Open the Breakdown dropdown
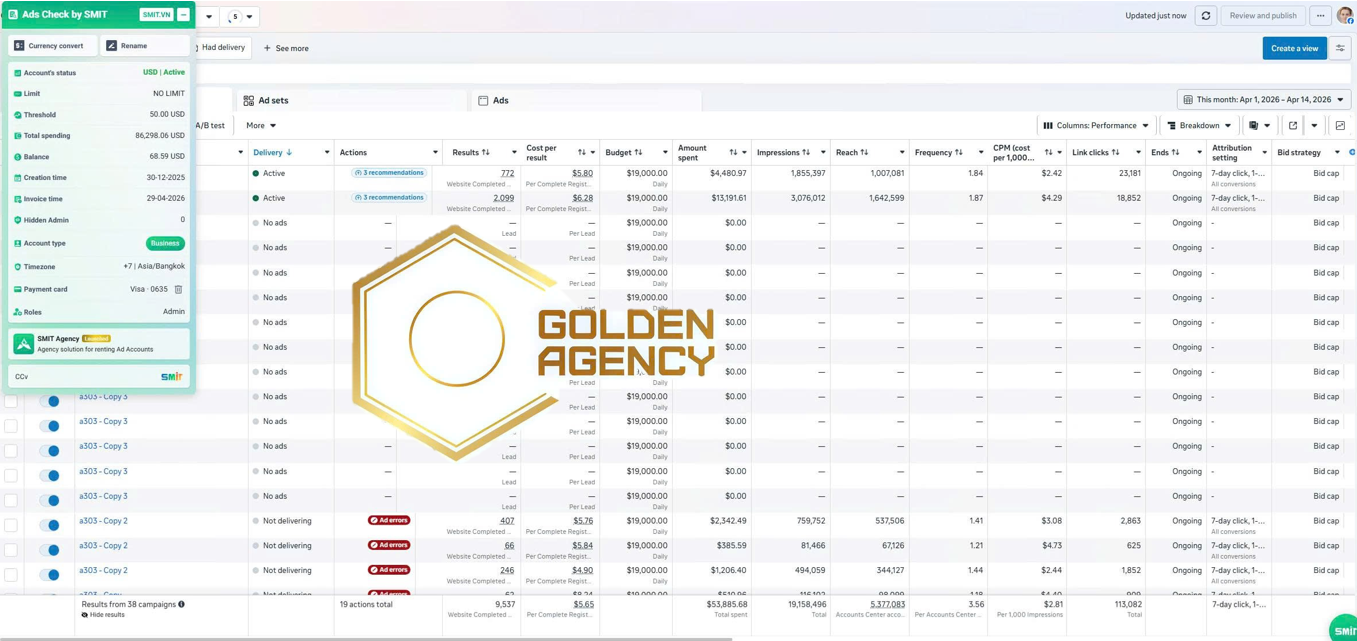Screen dimensions: 1357x641 pyautogui.click(x=1199, y=126)
